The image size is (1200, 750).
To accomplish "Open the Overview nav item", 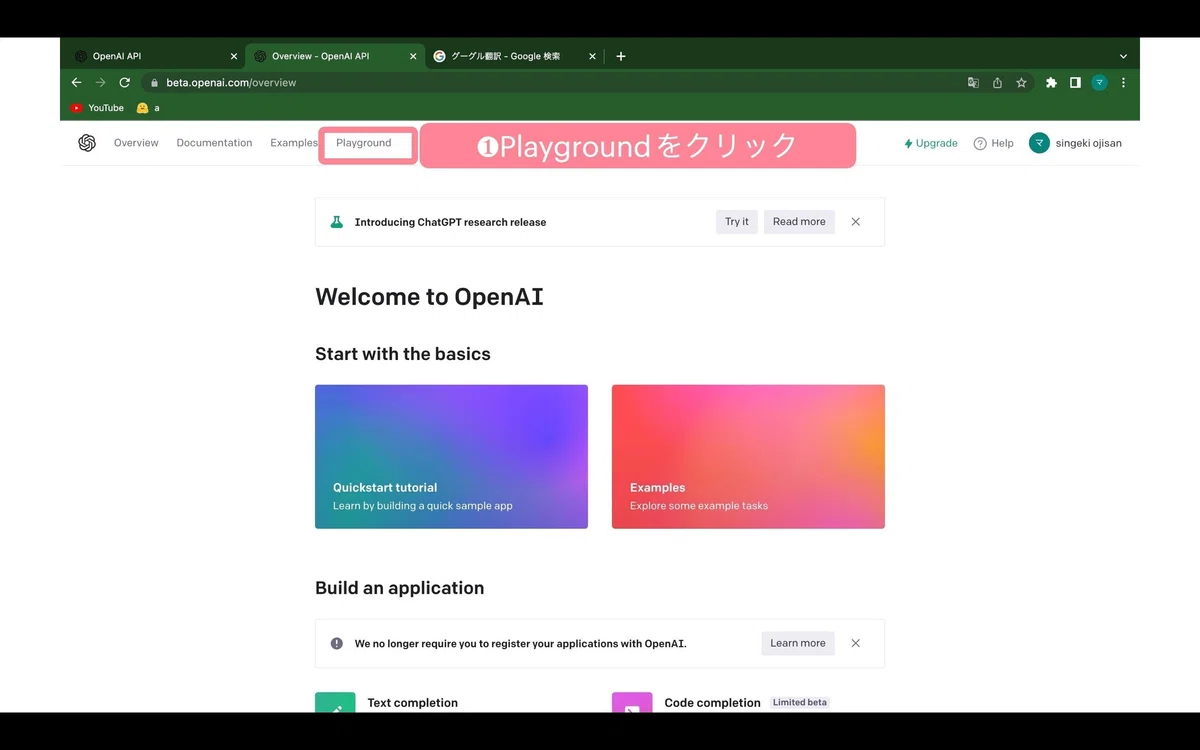I will (x=136, y=143).
